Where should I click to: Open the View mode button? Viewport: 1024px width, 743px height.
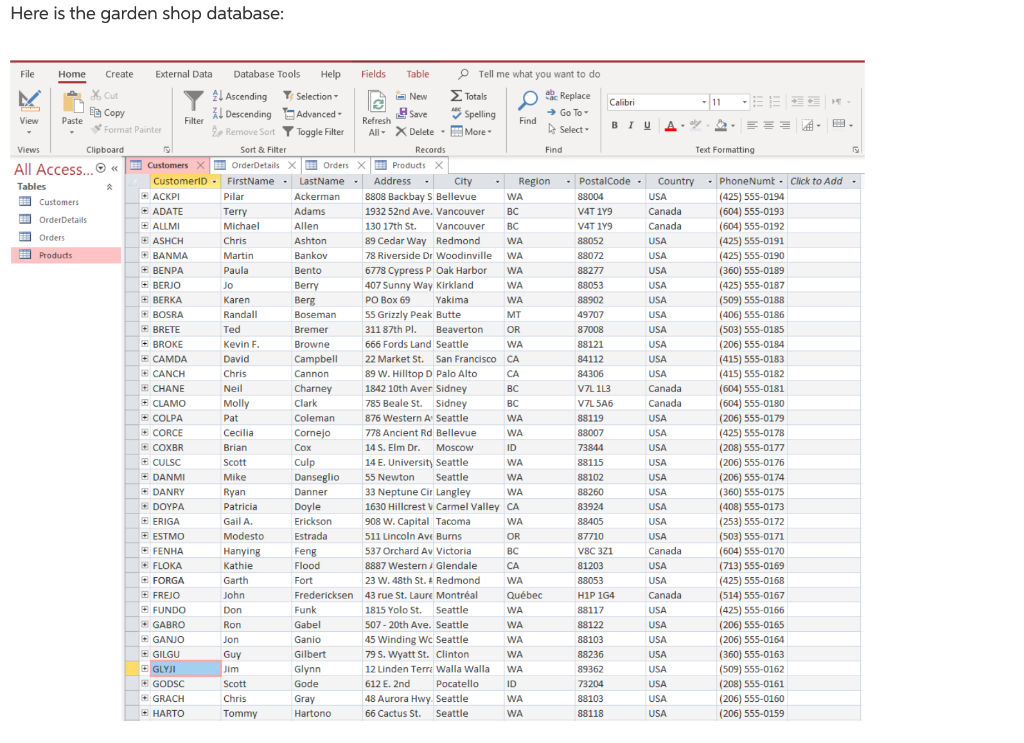[x=29, y=112]
